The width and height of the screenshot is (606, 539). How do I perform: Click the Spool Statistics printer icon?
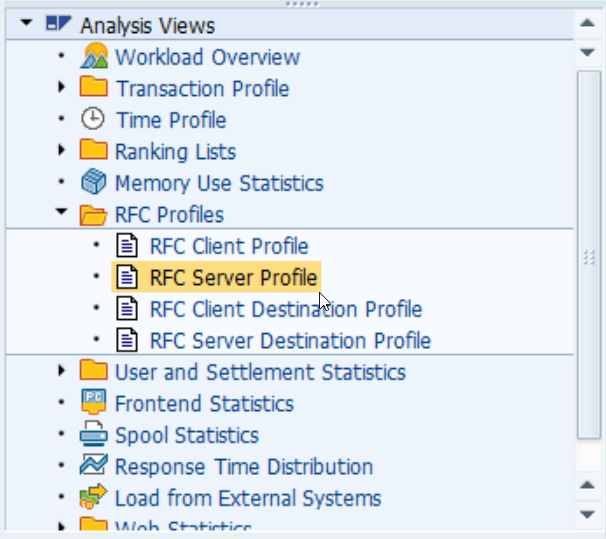[93, 435]
